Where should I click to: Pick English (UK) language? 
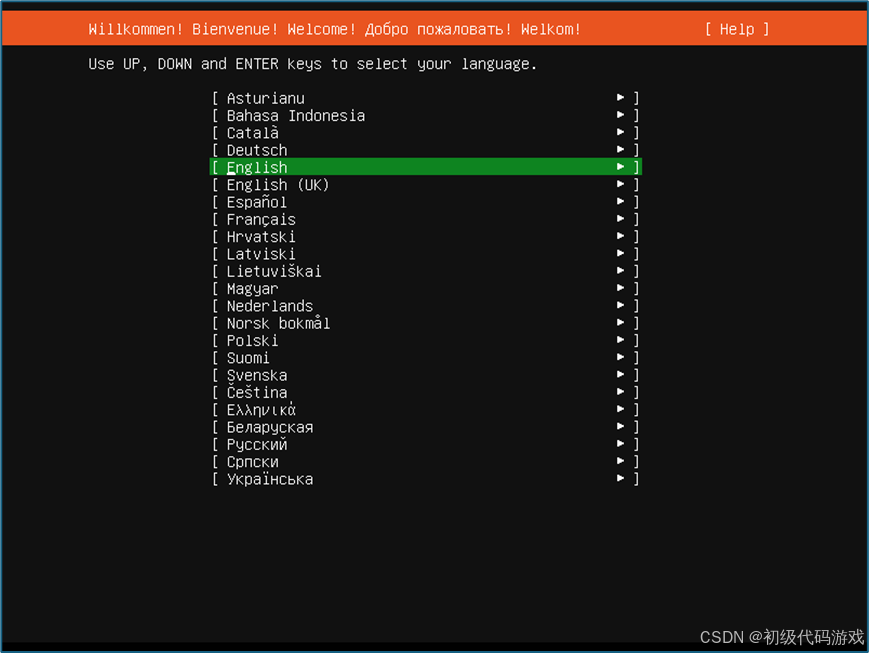coord(425,185)
